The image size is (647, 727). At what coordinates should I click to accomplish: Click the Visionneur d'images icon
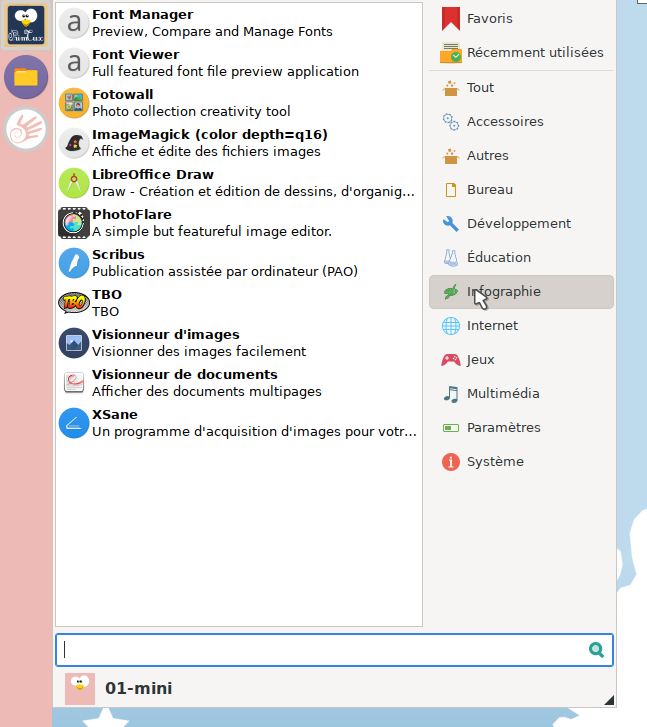coord(74,343)
